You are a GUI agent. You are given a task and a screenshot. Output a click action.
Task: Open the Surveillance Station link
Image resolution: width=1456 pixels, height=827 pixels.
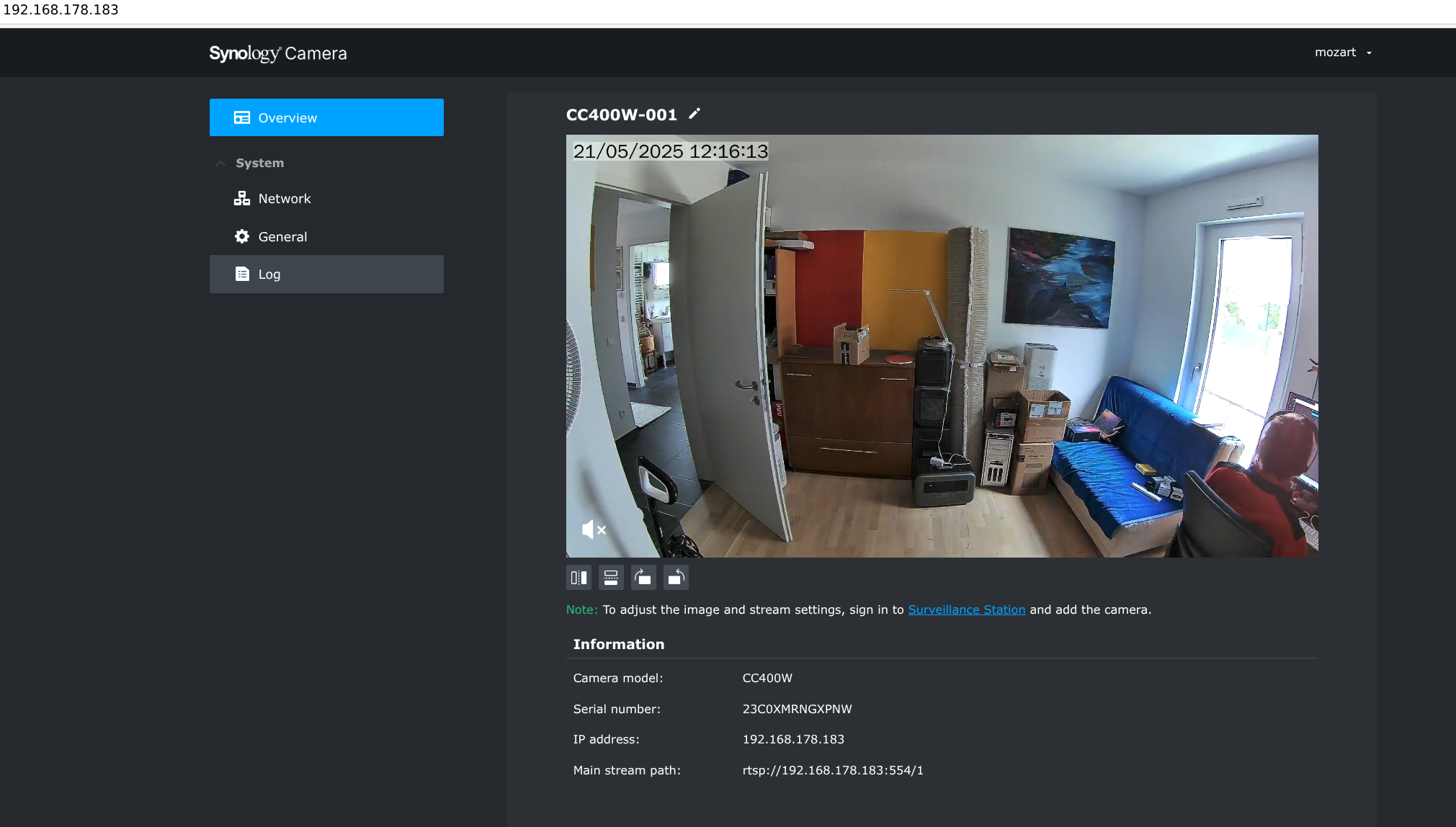[966, 609]
